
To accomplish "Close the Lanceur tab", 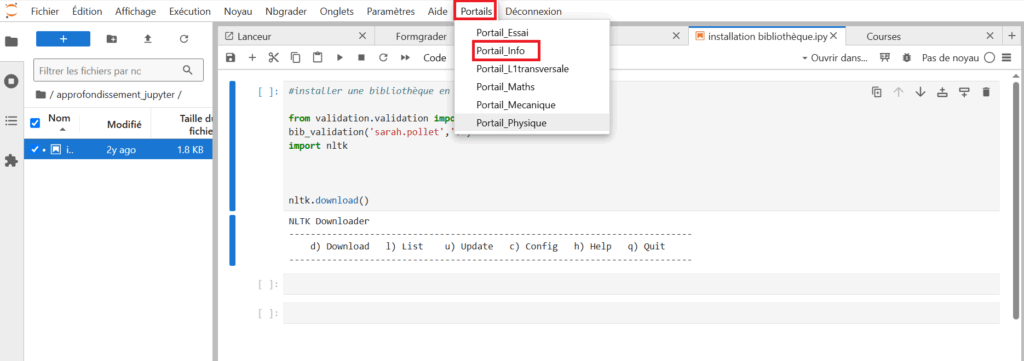I will (x=363, y=37).
